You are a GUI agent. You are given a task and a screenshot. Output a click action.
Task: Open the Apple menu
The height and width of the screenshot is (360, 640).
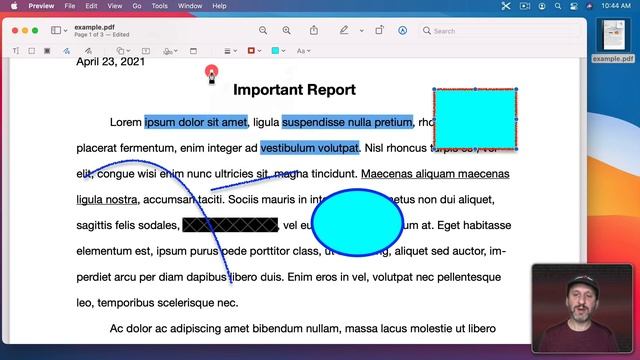[x=14, y=6]
